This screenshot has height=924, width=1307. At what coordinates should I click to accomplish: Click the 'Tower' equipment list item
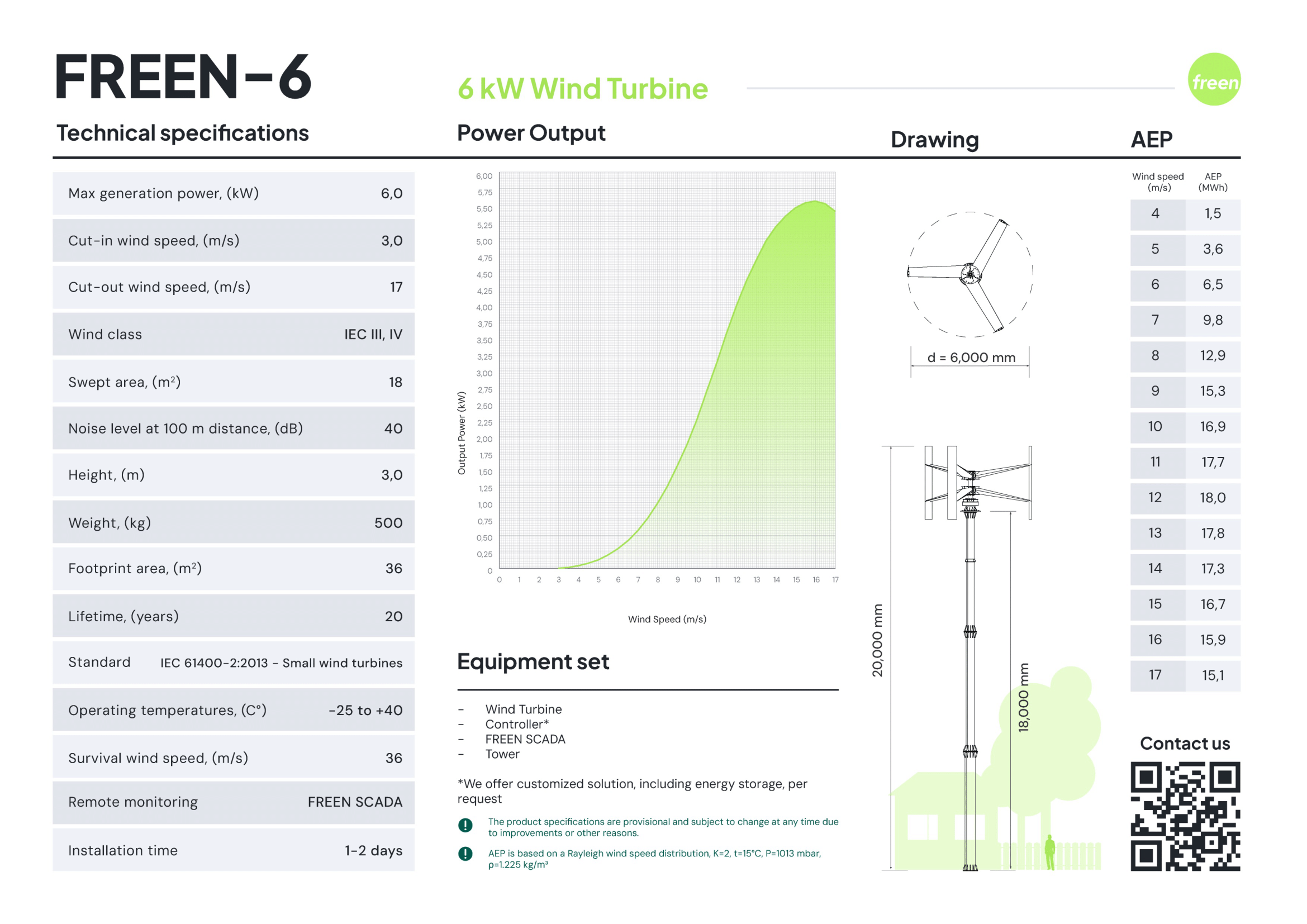(x=503, y=754)
